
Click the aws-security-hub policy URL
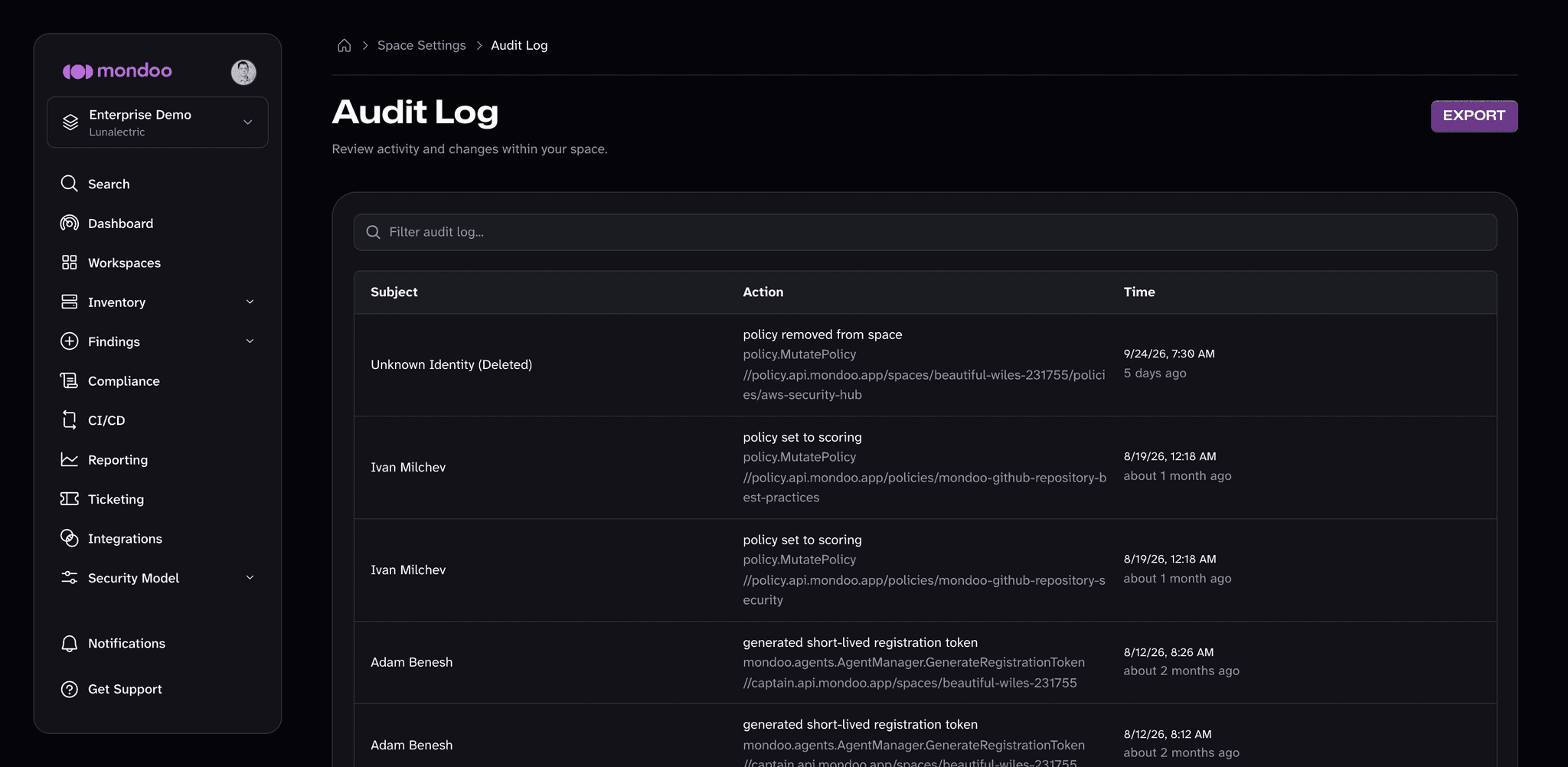[924, 385]
